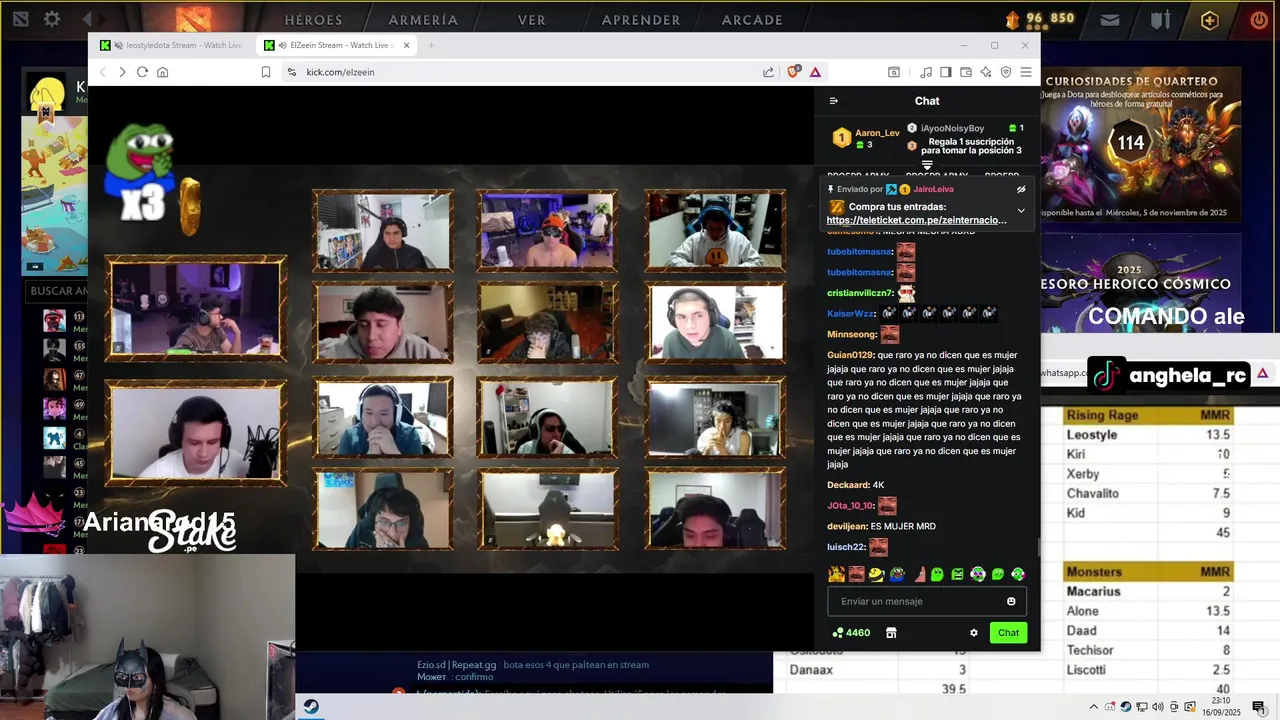Click the VPN shield icon in toolbar
The image size is (1280, 720).
pyautogui.click(x=1006, y=72)
